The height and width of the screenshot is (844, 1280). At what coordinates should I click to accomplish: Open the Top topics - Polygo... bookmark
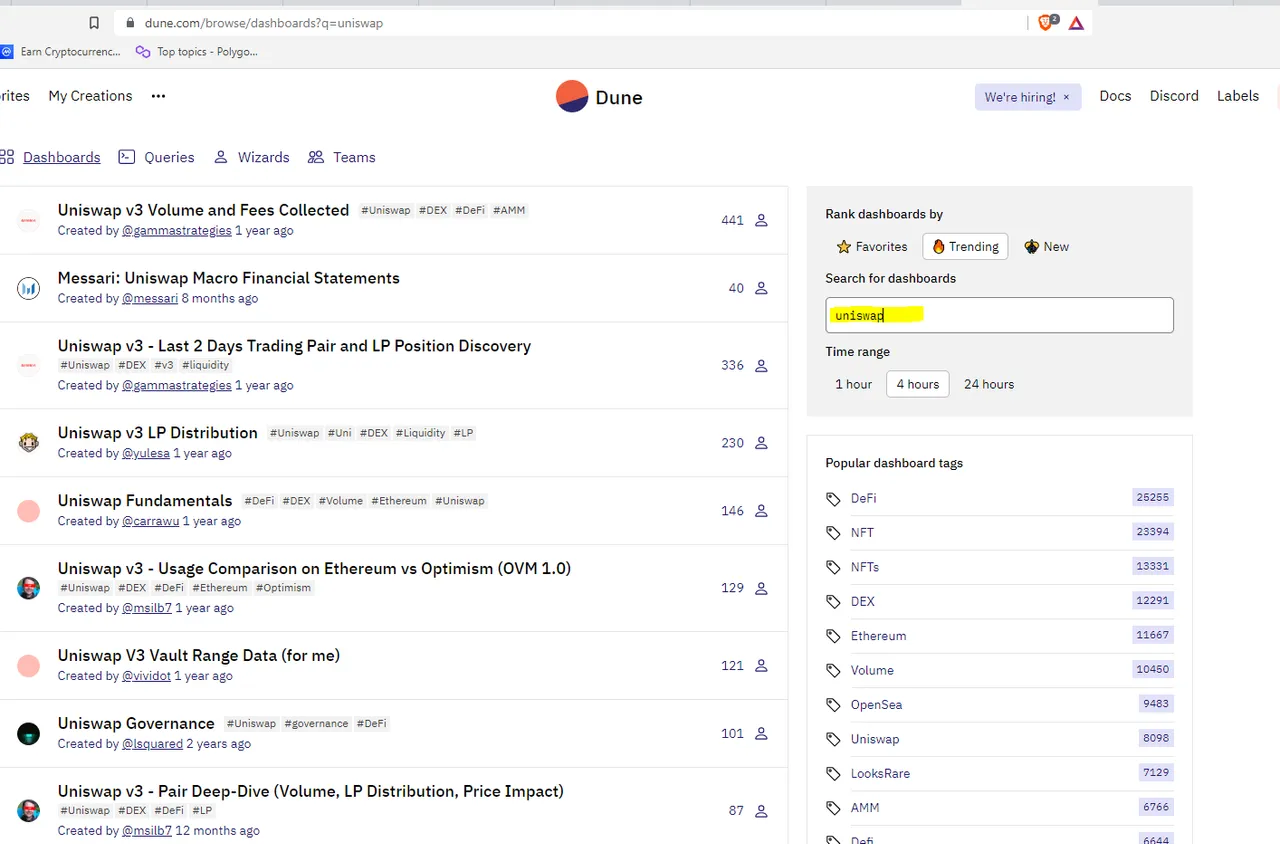[197, 52]
